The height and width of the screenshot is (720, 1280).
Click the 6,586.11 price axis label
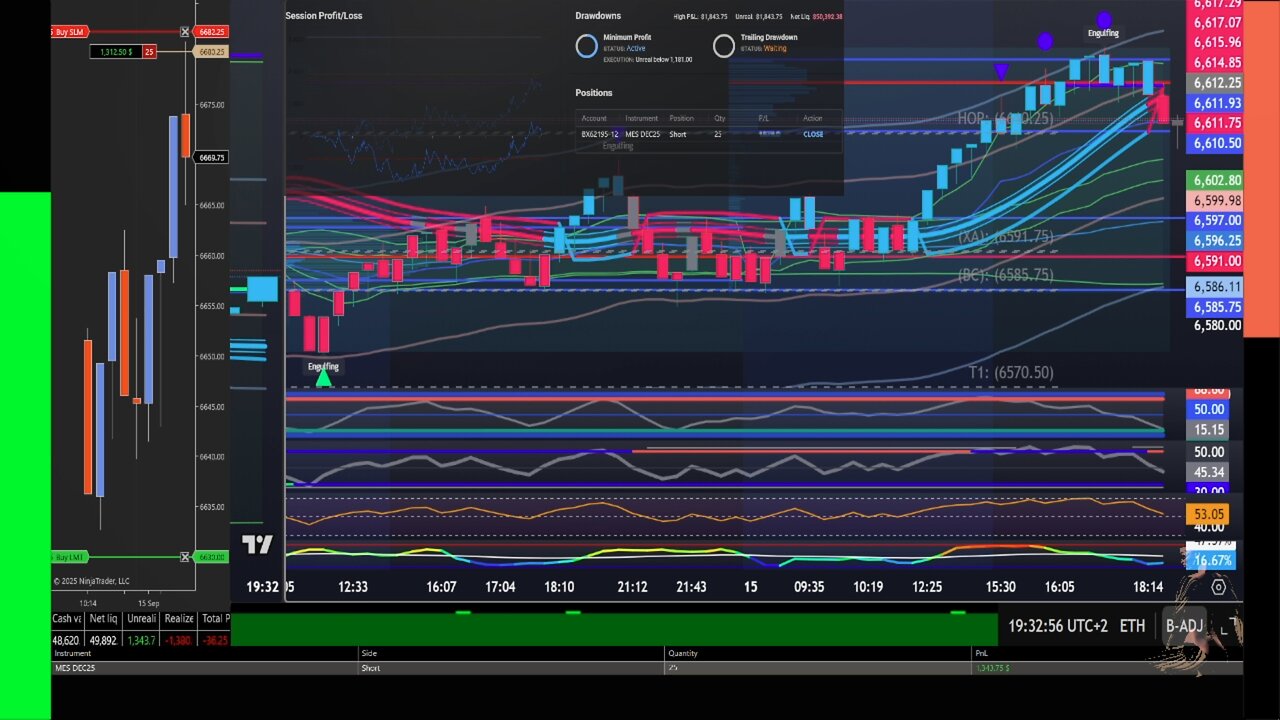point(1217,286)
